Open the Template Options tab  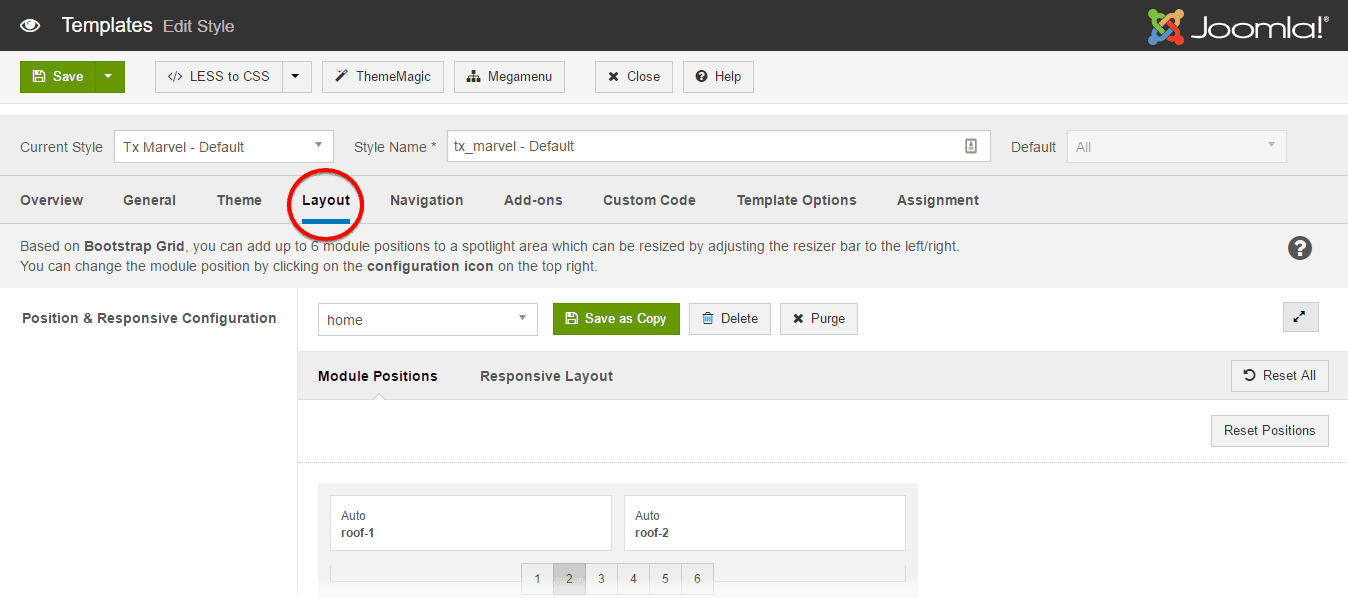(x=796, y=200)
